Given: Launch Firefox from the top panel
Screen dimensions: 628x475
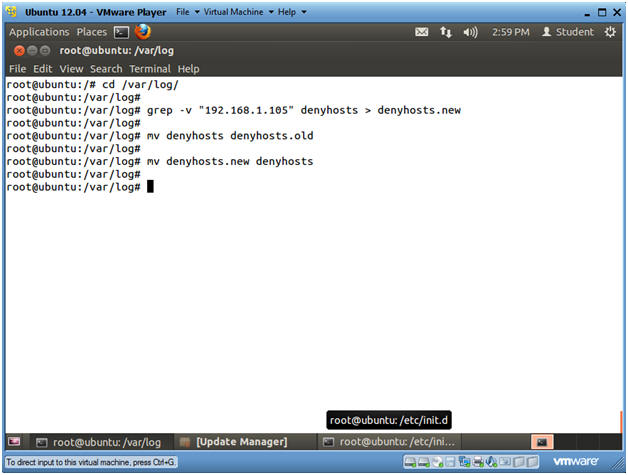Looking at the screenshot, I should point(143,32).
